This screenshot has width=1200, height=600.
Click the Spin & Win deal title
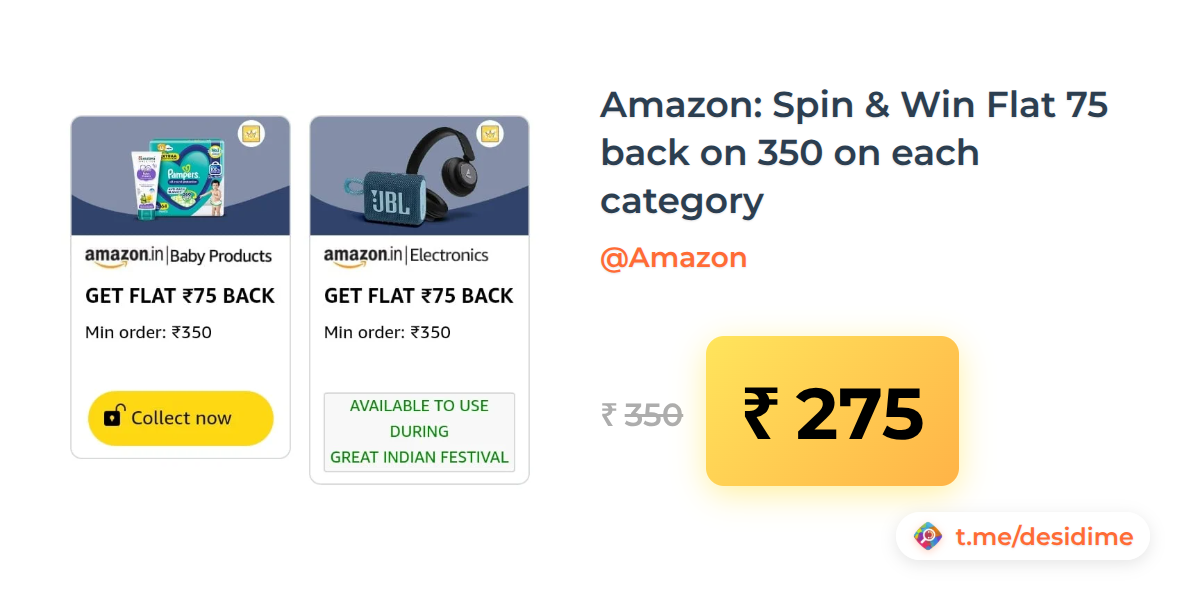click(x=853, y=152)
